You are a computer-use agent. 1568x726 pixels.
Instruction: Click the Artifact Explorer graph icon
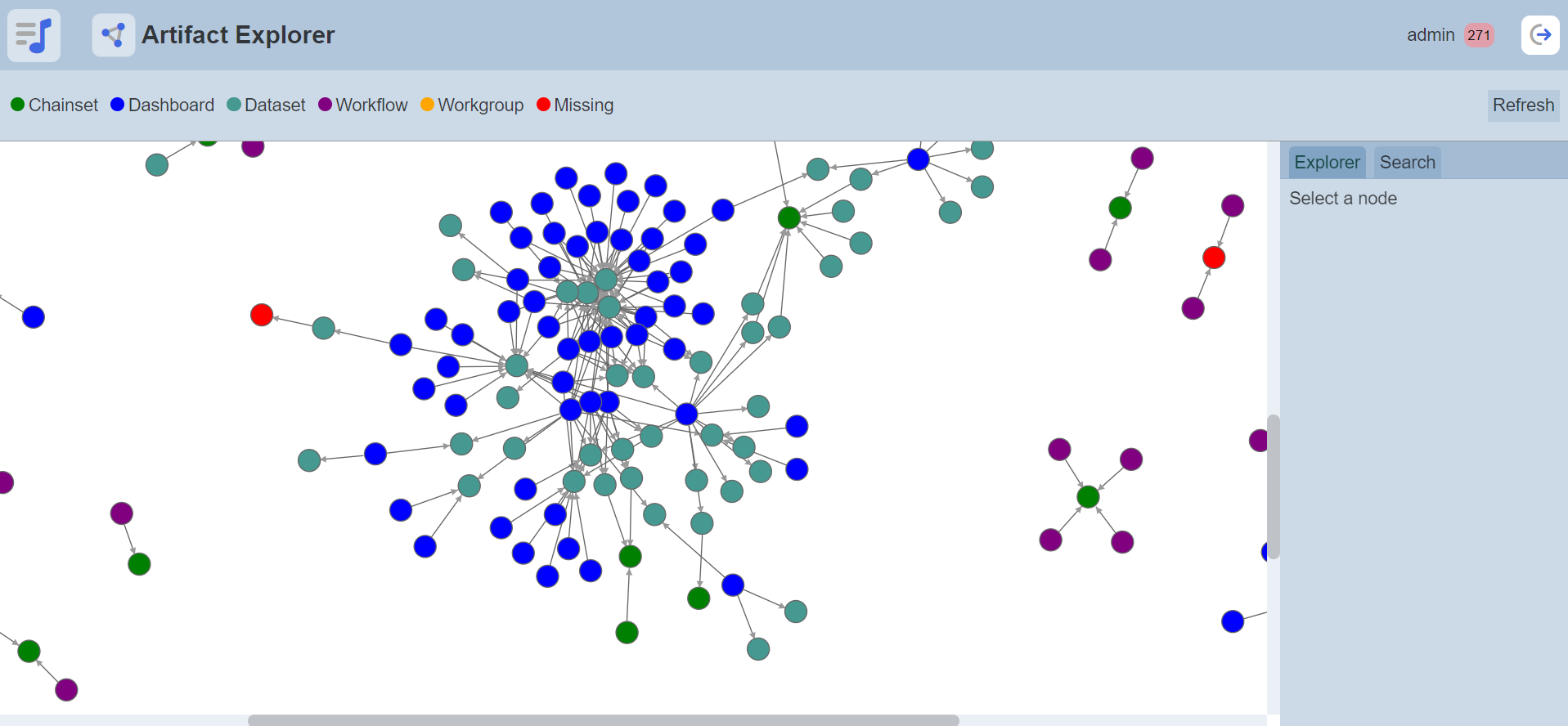tap(113, 35)
